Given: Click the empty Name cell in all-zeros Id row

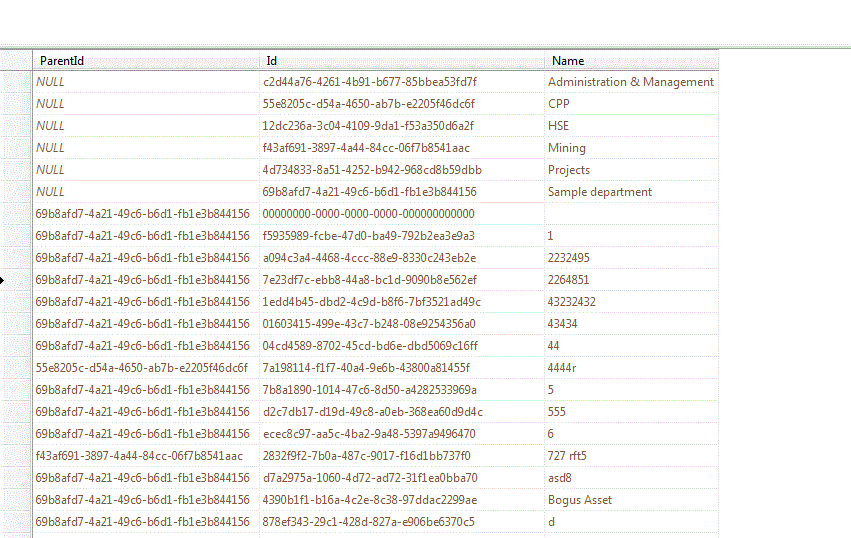Looking at the screenshot, I should point(630,214).
